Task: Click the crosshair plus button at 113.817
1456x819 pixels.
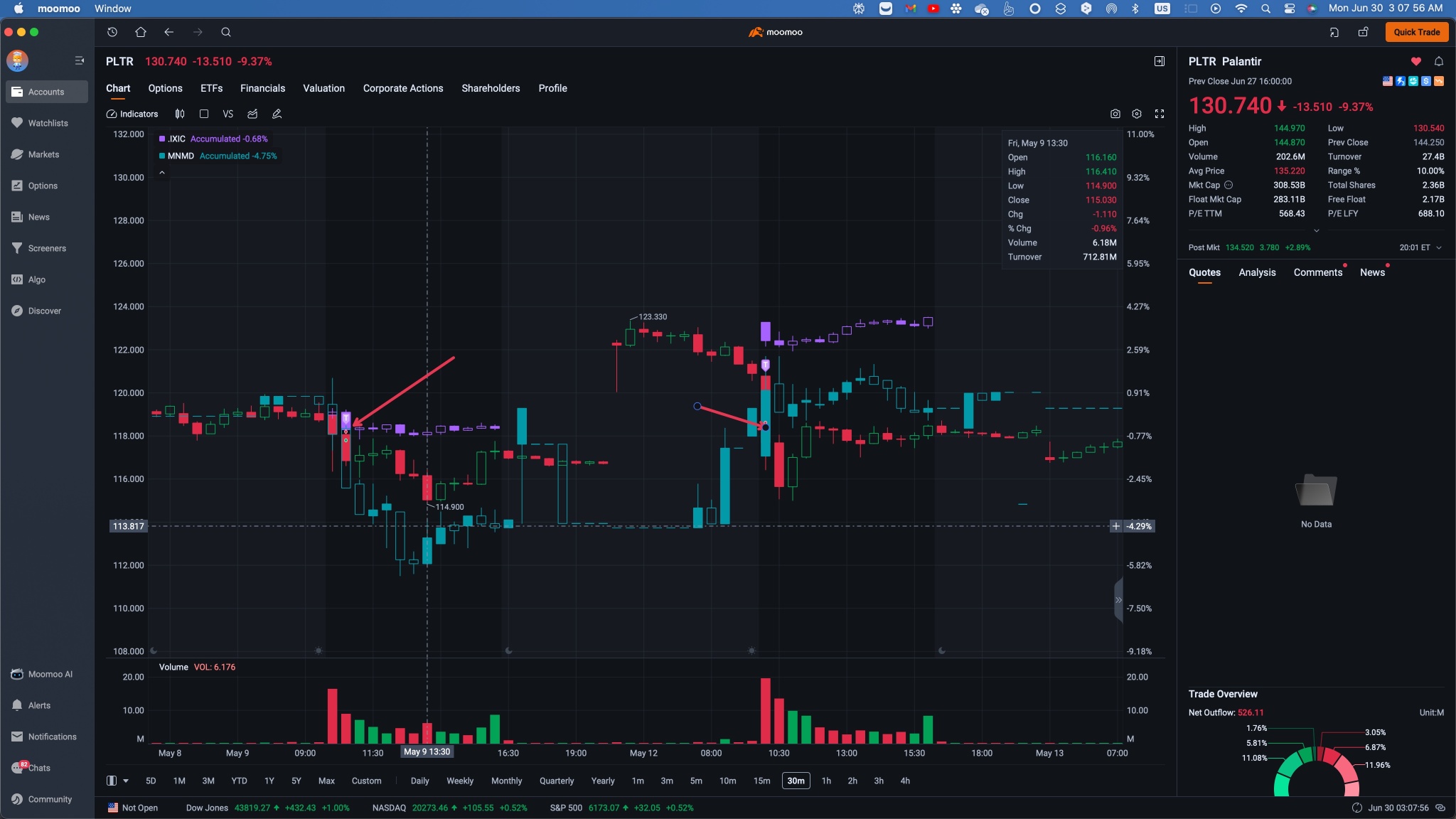Action: [1116, 526]
